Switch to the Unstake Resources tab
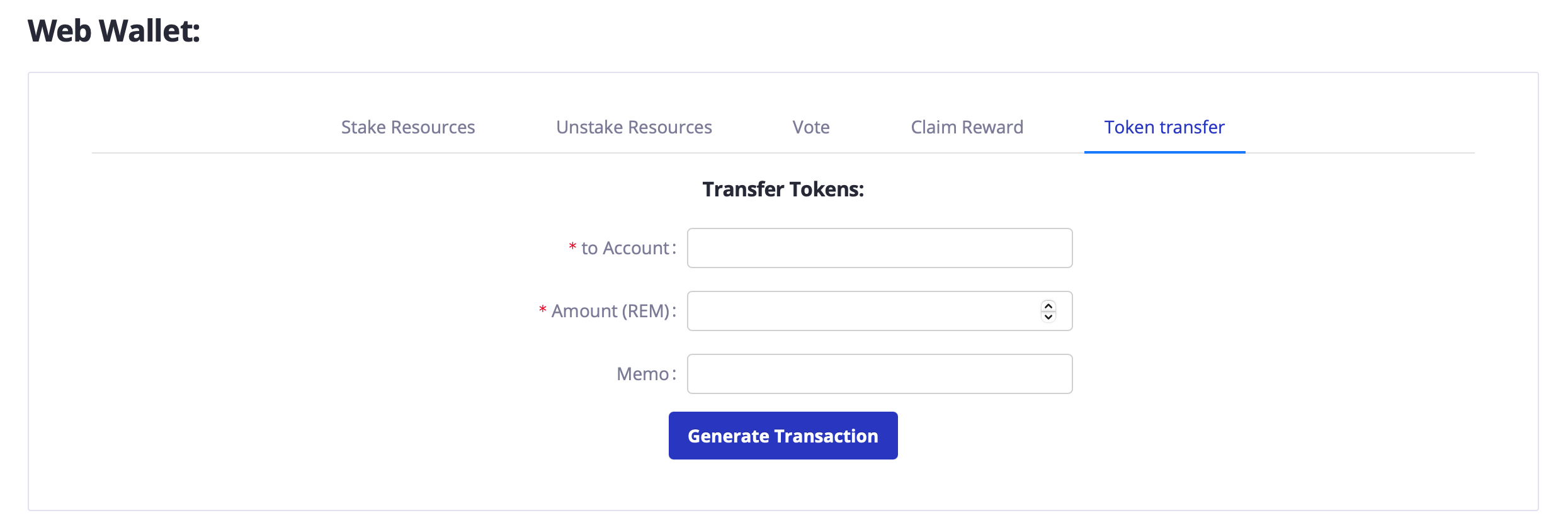The width and height of the screenshot is (1568, 530). [x=633, y=127]
